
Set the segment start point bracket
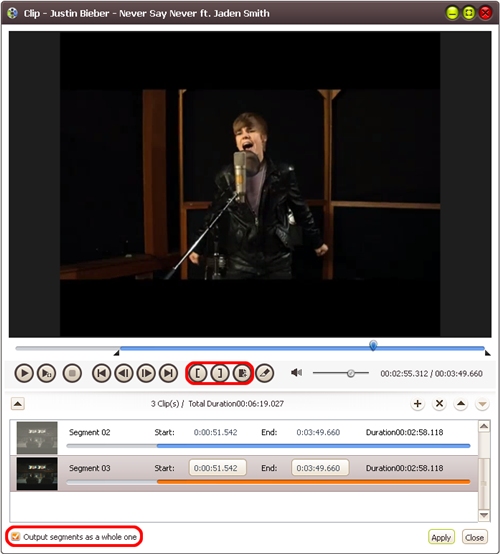pyautogui.click(x=198, y=373)
